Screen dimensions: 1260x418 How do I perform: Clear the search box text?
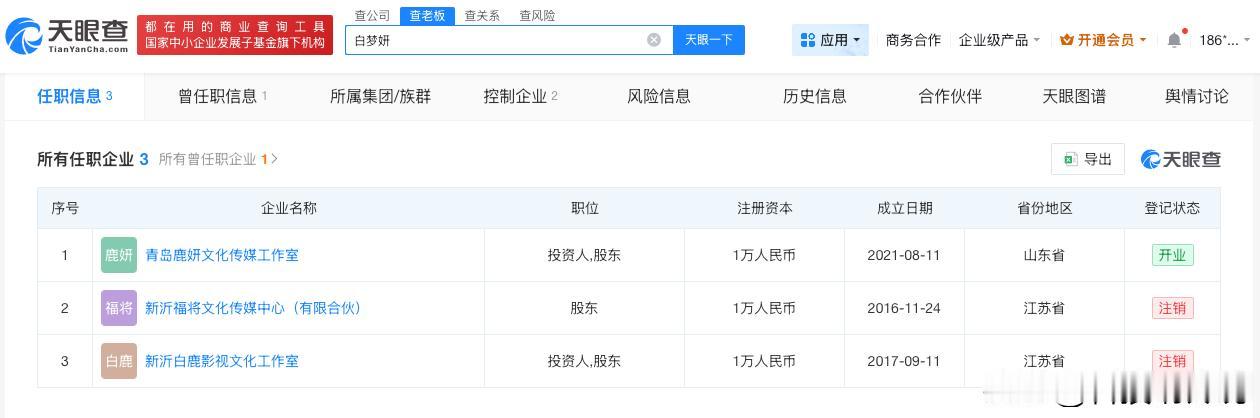[654, 40]
